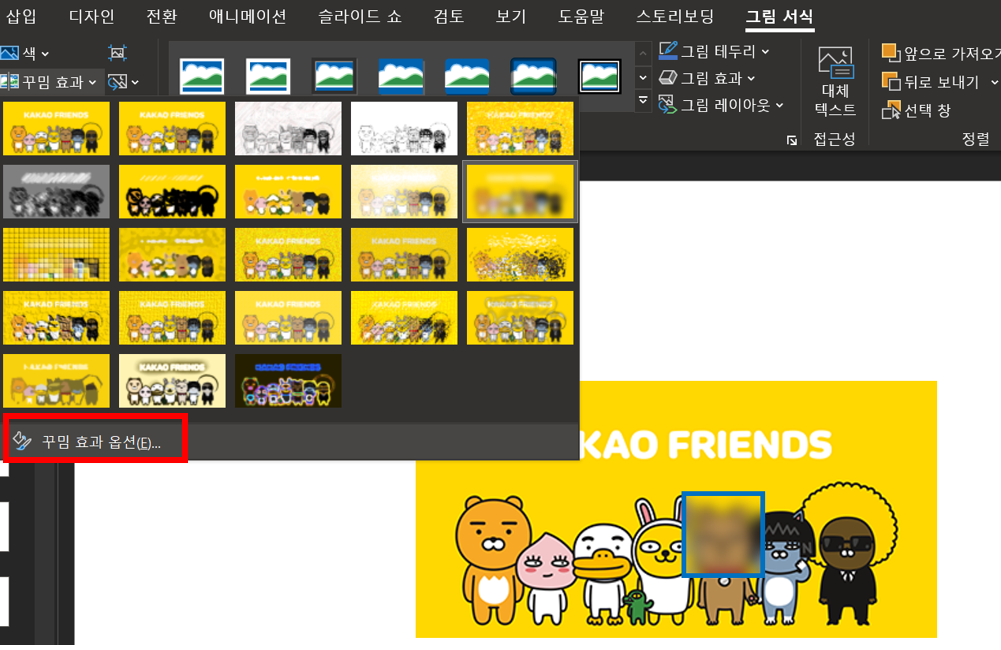Image resolution: width=1001 pixels, height=650 pixels.
Task: Click 앞으로 가져오기 arrange button
Action: [x=940, y=53]
